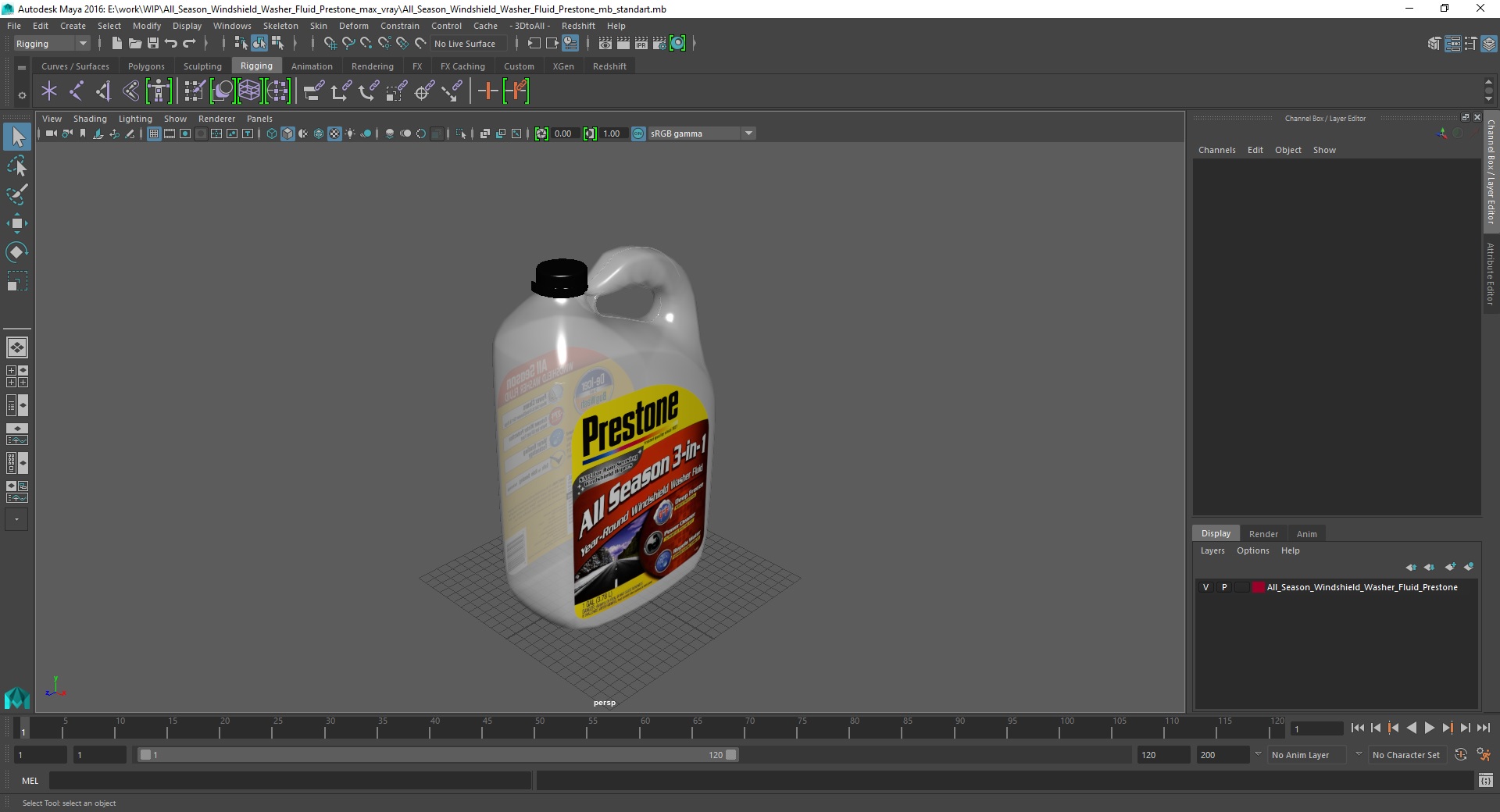Toggle viewport grid display
Image resolution: width=1500 pixels, height=812 pixels.
coord(154,134)
